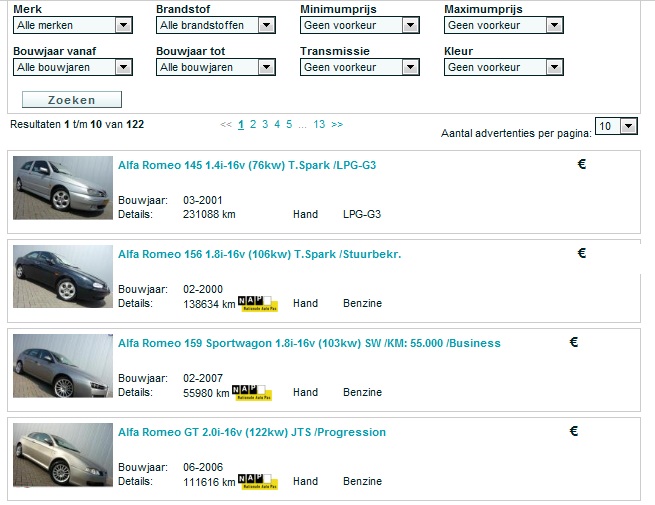Click the NAP badge on Alfa Romeo 156
The image size is (655, 505).
258,304
